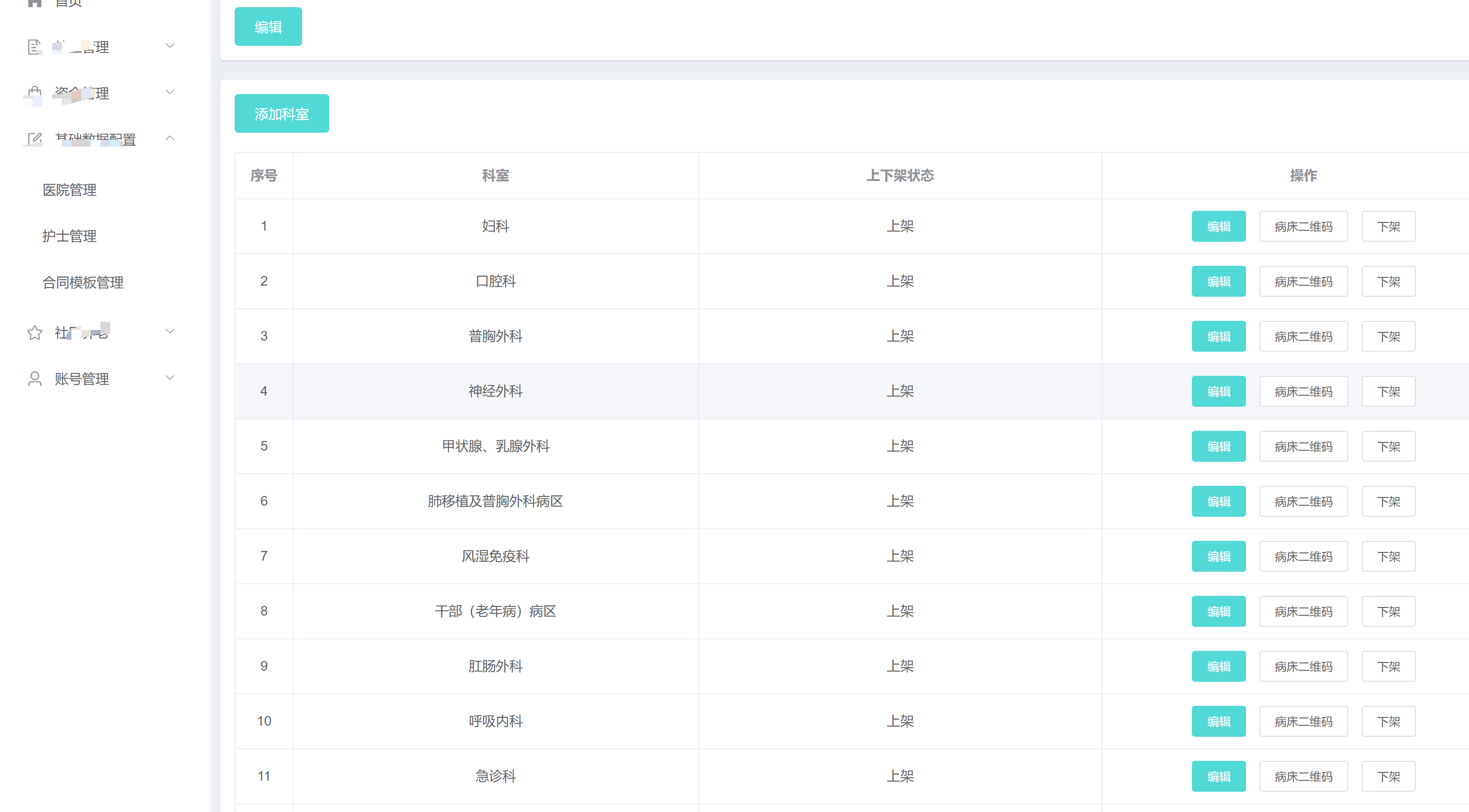Open 病床二维码 for 呼吸内科
Image resolution: width=1469 pixels, height=812 pixels.
[1303, 721]
